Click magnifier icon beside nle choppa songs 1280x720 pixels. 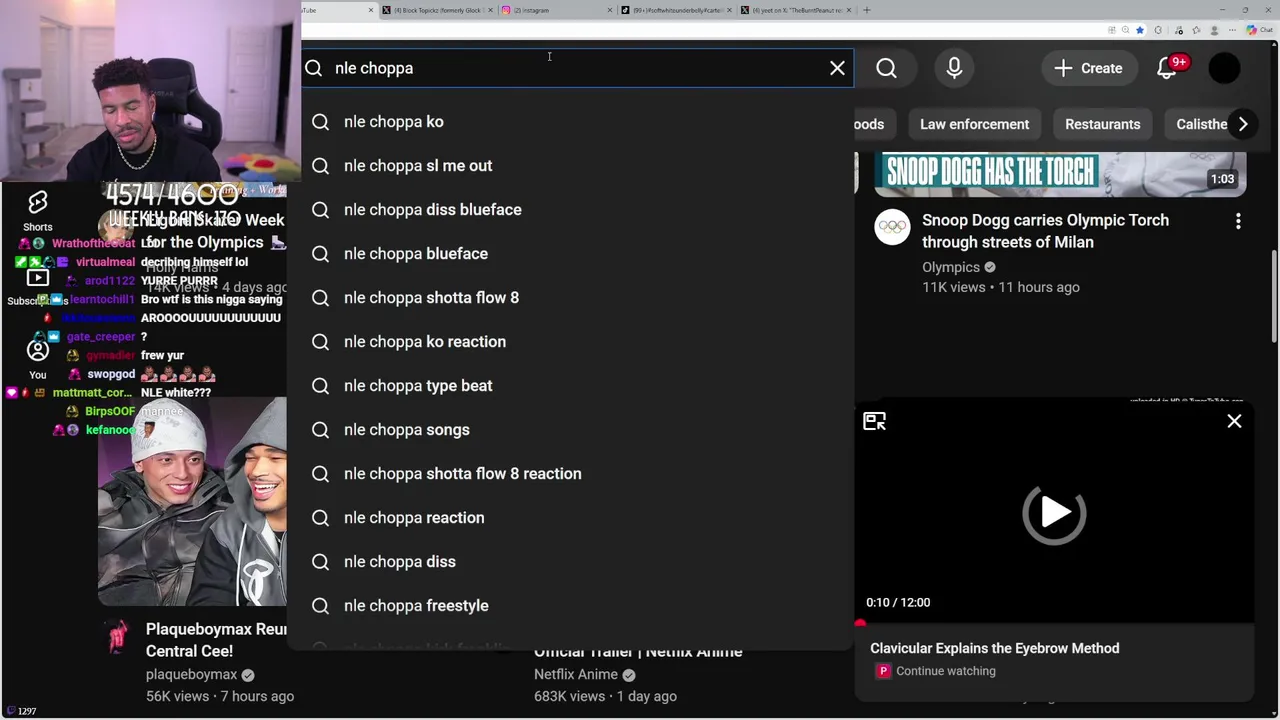click(x=320, y=430)
